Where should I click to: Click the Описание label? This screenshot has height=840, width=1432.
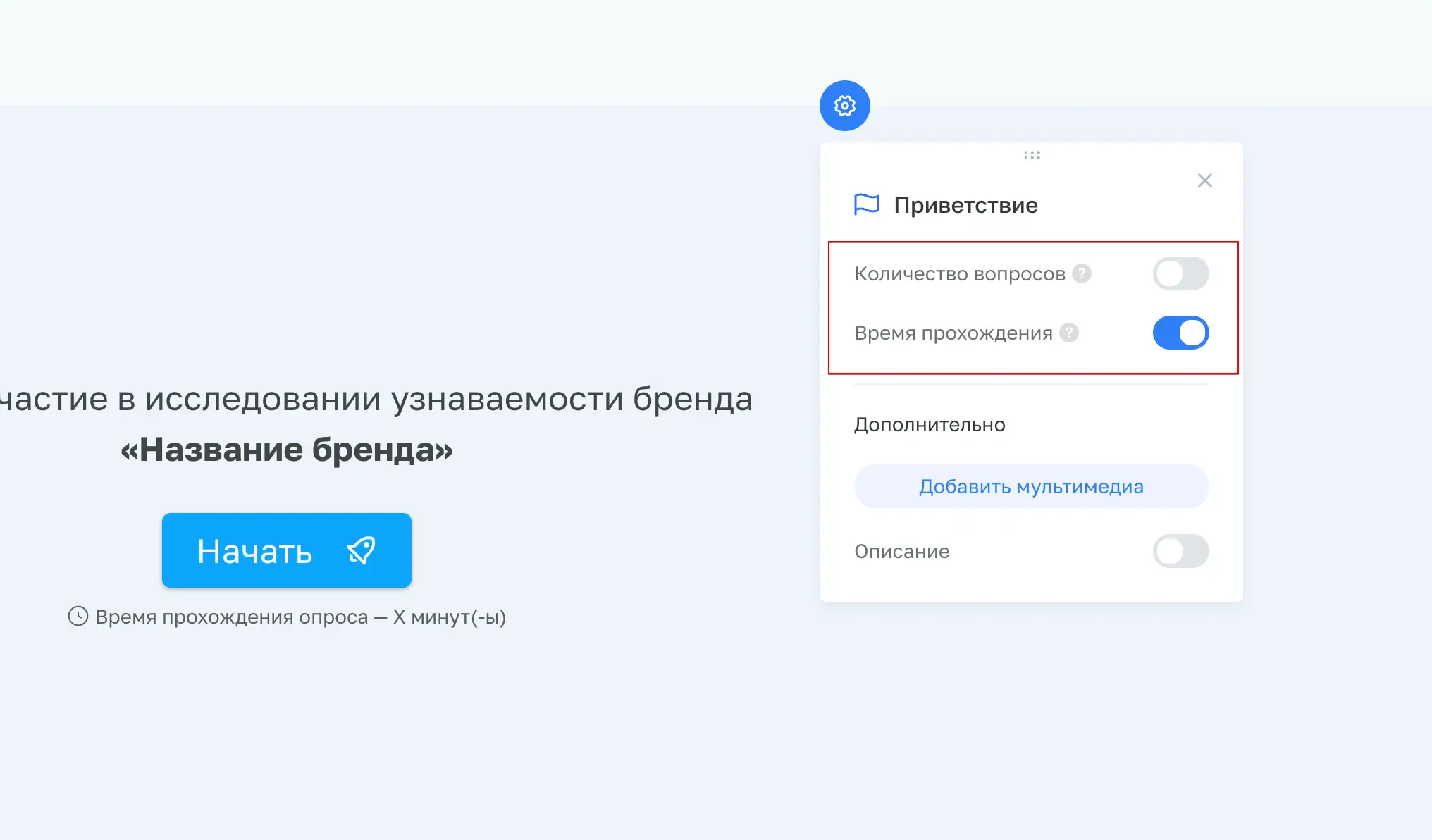(x=902, y=551)
